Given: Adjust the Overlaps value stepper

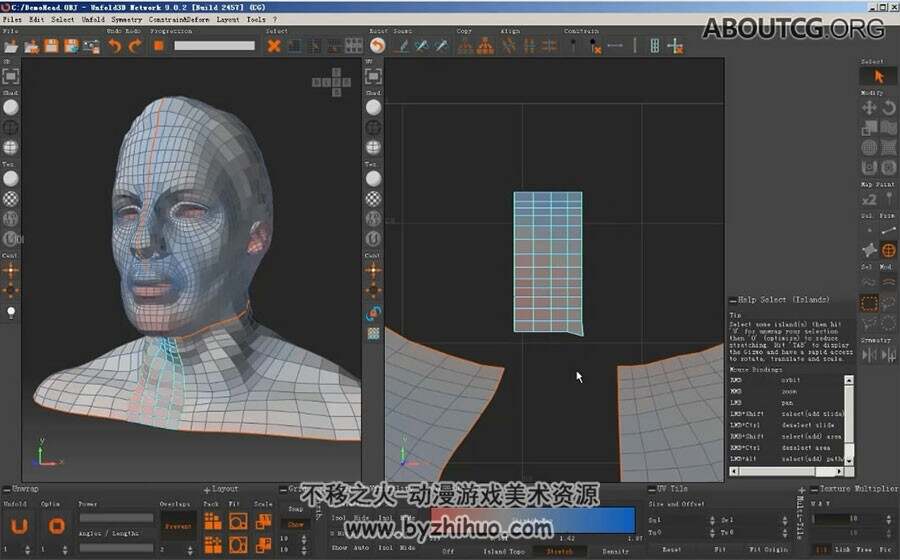Looking at the screenshot, I should 190,550.
